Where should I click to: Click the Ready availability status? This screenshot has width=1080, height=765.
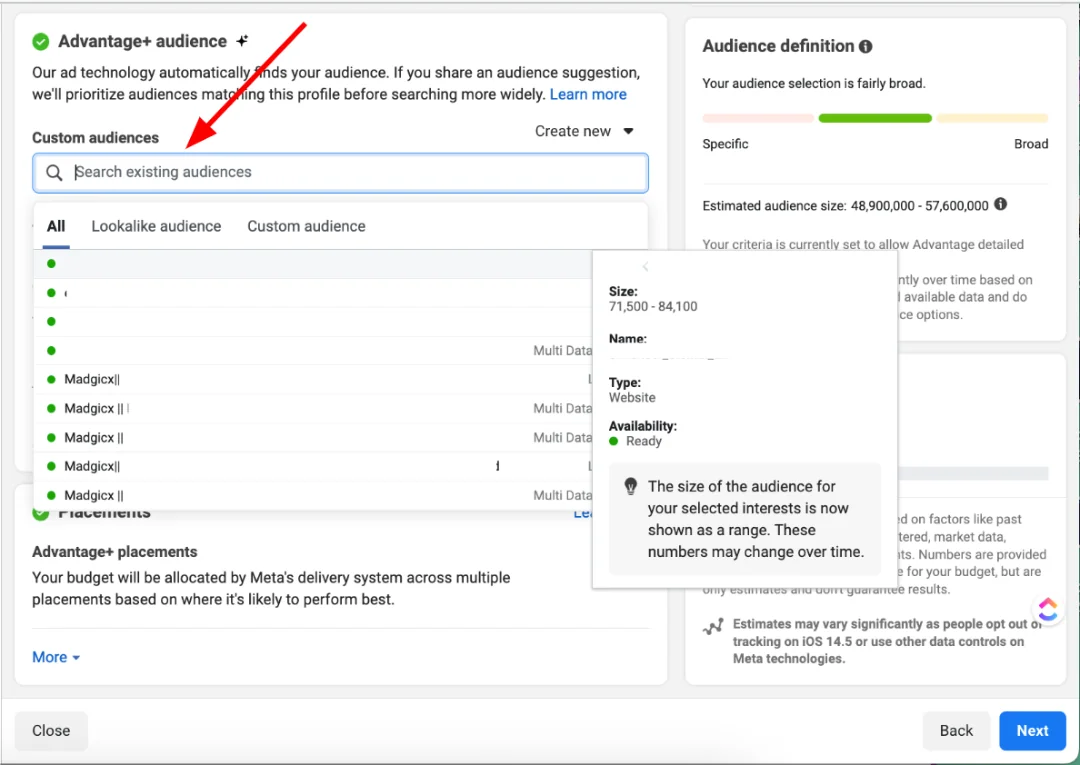[635, 441]
